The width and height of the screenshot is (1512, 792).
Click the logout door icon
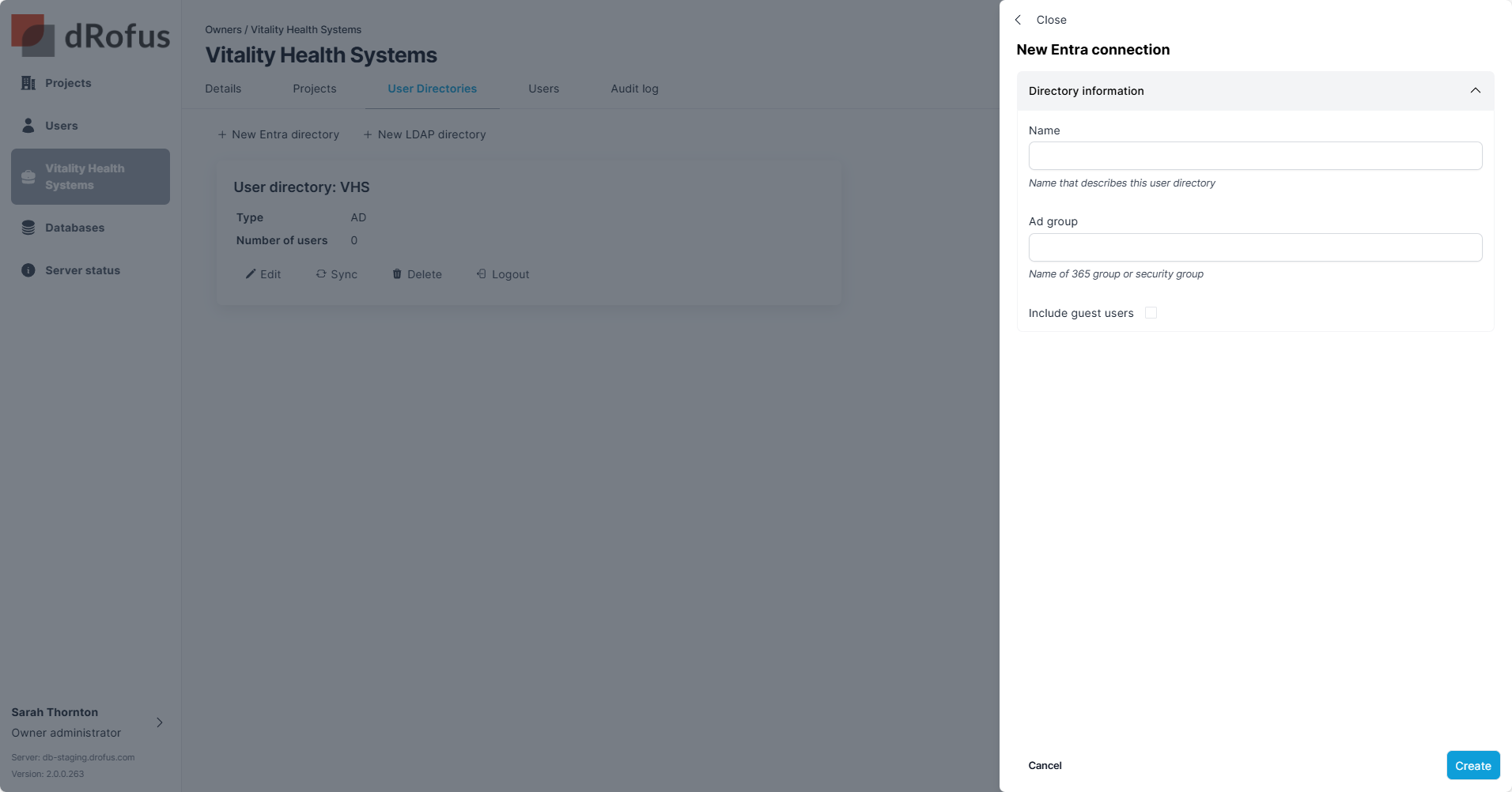click(x=481, y=273)
